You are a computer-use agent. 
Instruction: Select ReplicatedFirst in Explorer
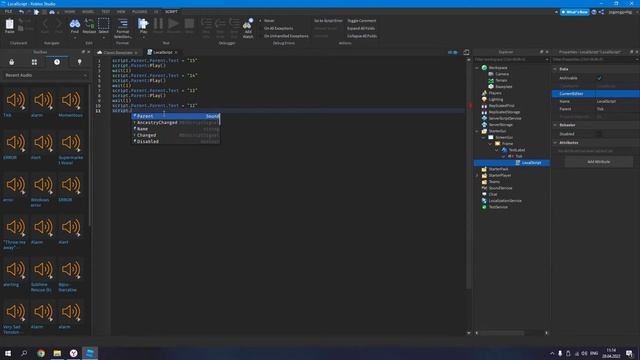coord(501,106)
